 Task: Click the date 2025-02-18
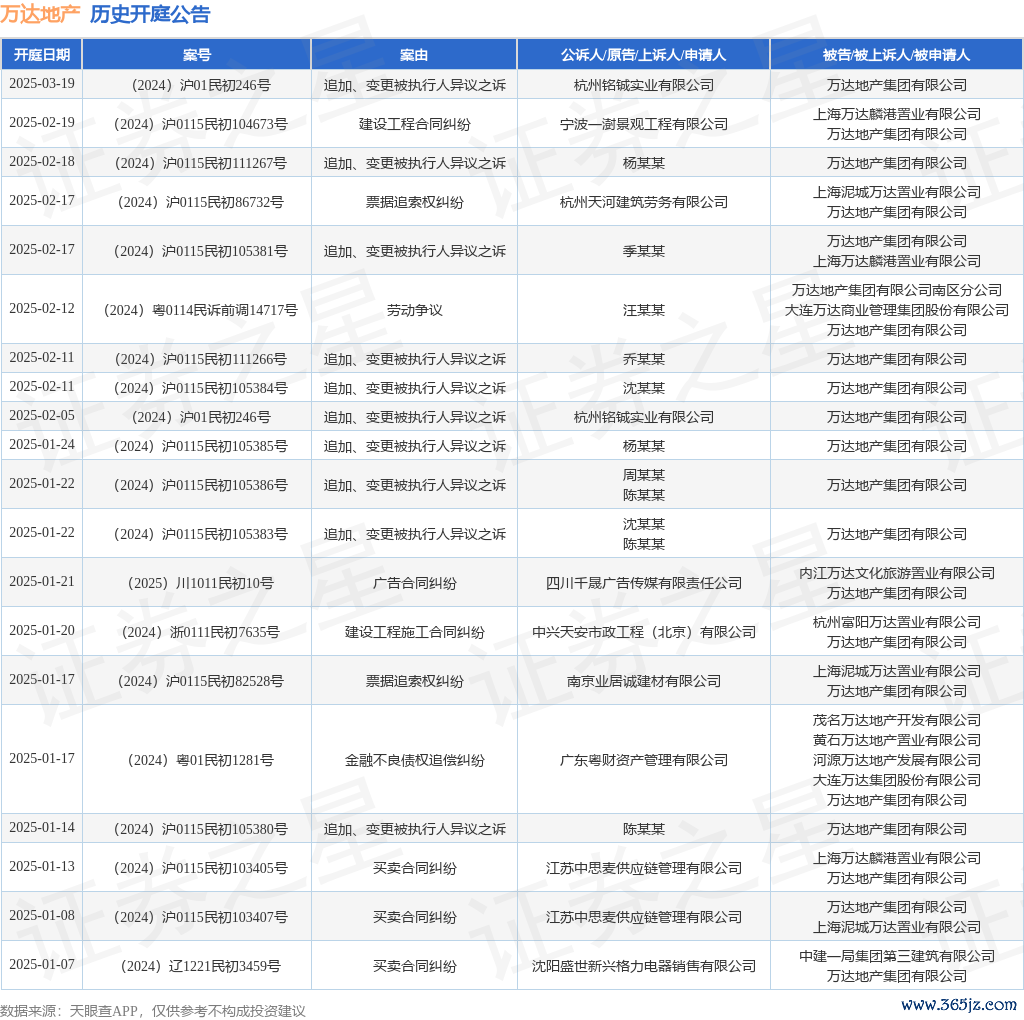42,161
